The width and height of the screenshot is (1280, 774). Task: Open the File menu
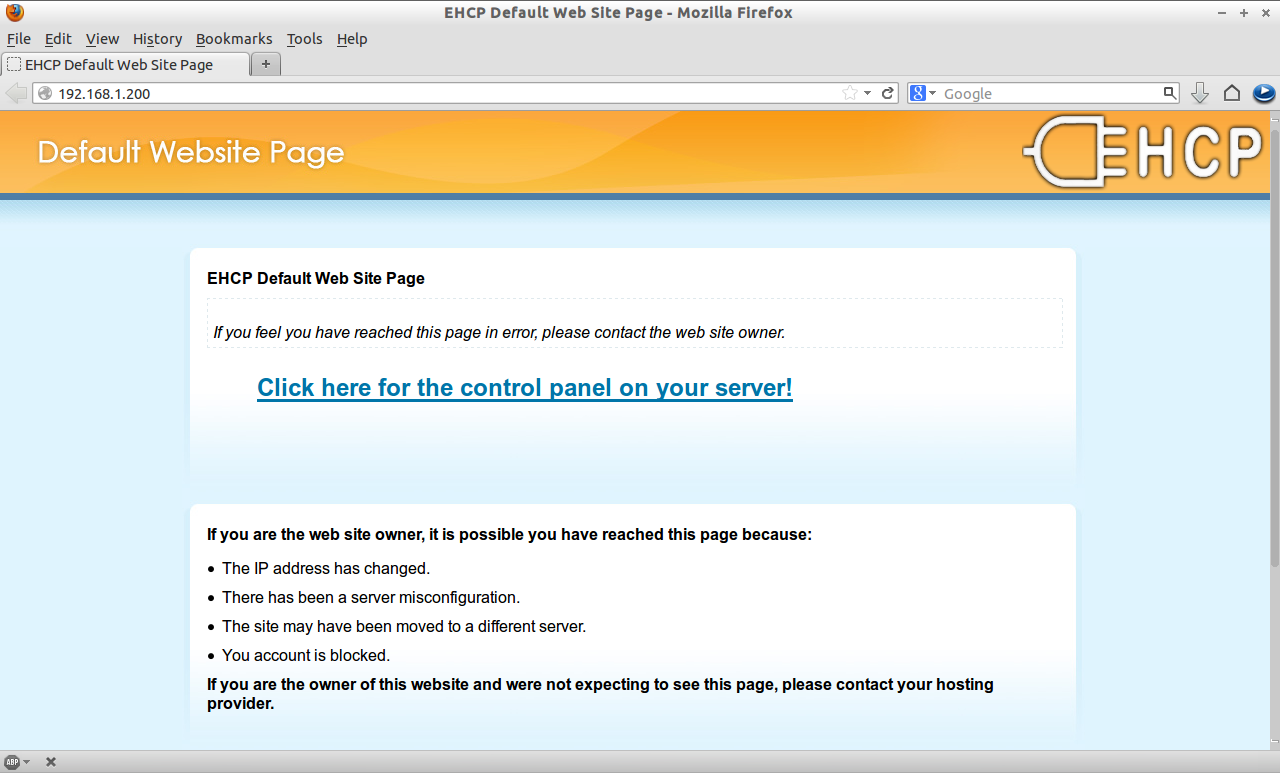[x=19, y=39]
